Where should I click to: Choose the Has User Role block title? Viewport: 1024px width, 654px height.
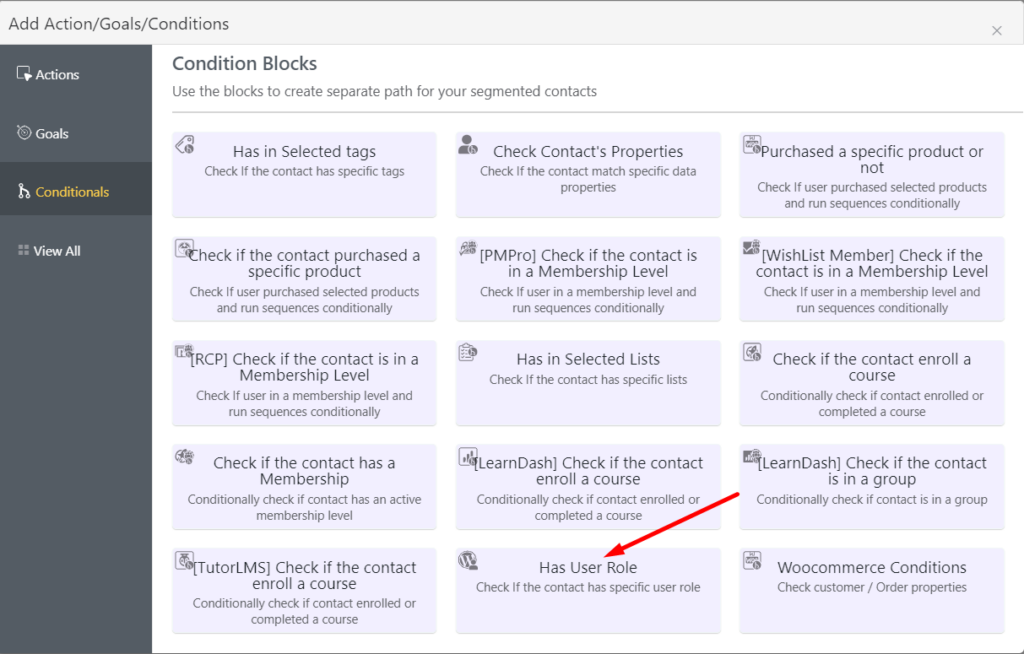click(x=588, y=568)
